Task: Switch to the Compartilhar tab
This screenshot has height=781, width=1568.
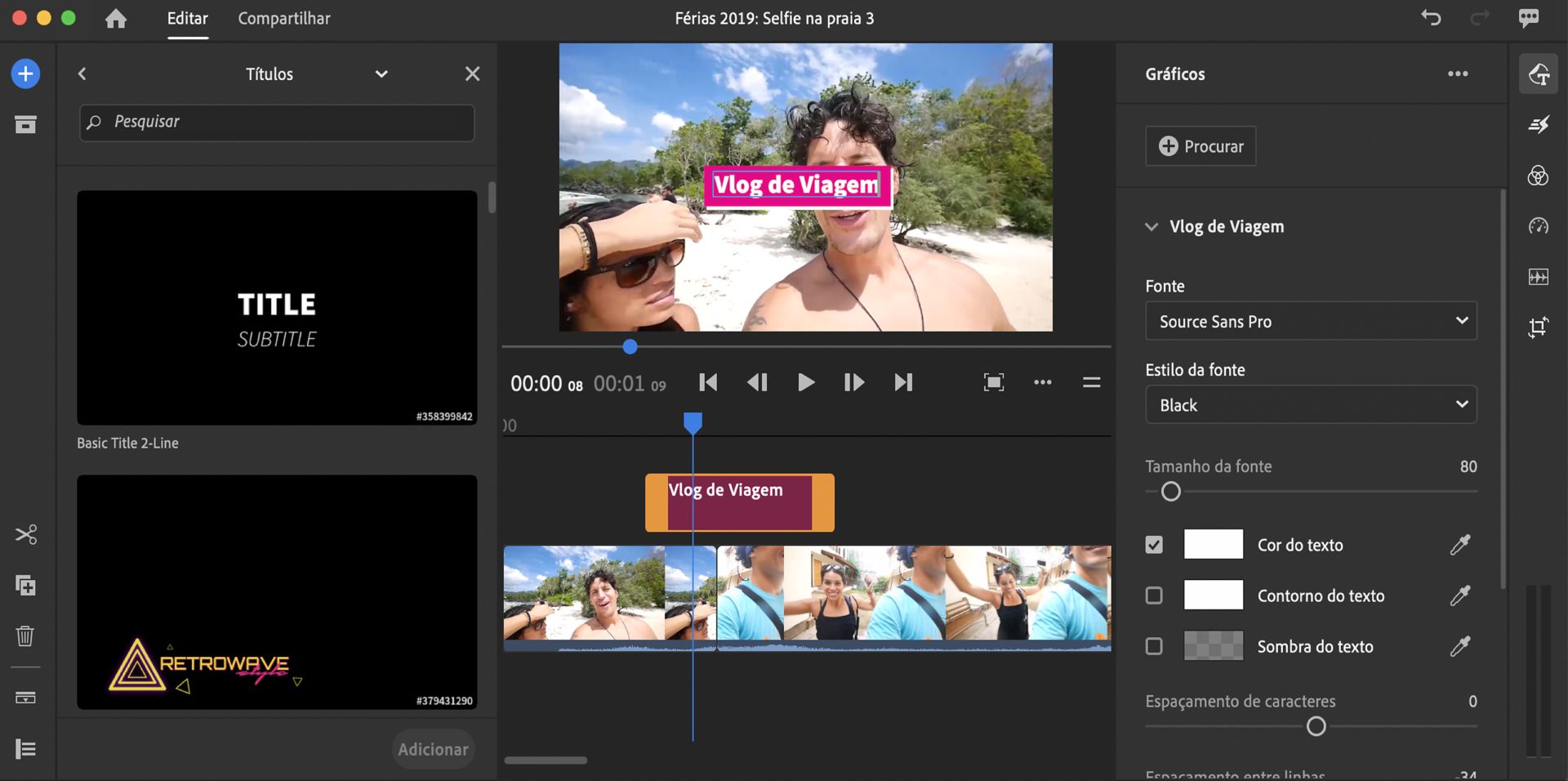Action: 283,18
